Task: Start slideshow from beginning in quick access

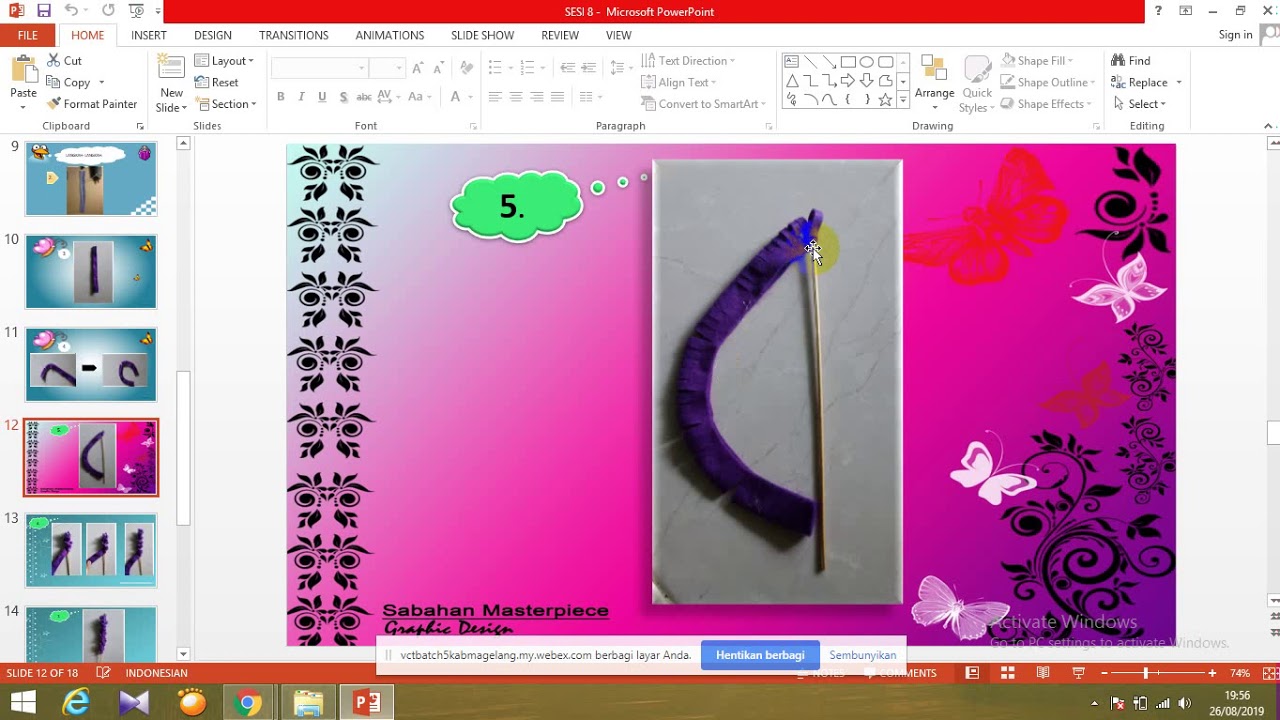Action: (x=137, y=11)
